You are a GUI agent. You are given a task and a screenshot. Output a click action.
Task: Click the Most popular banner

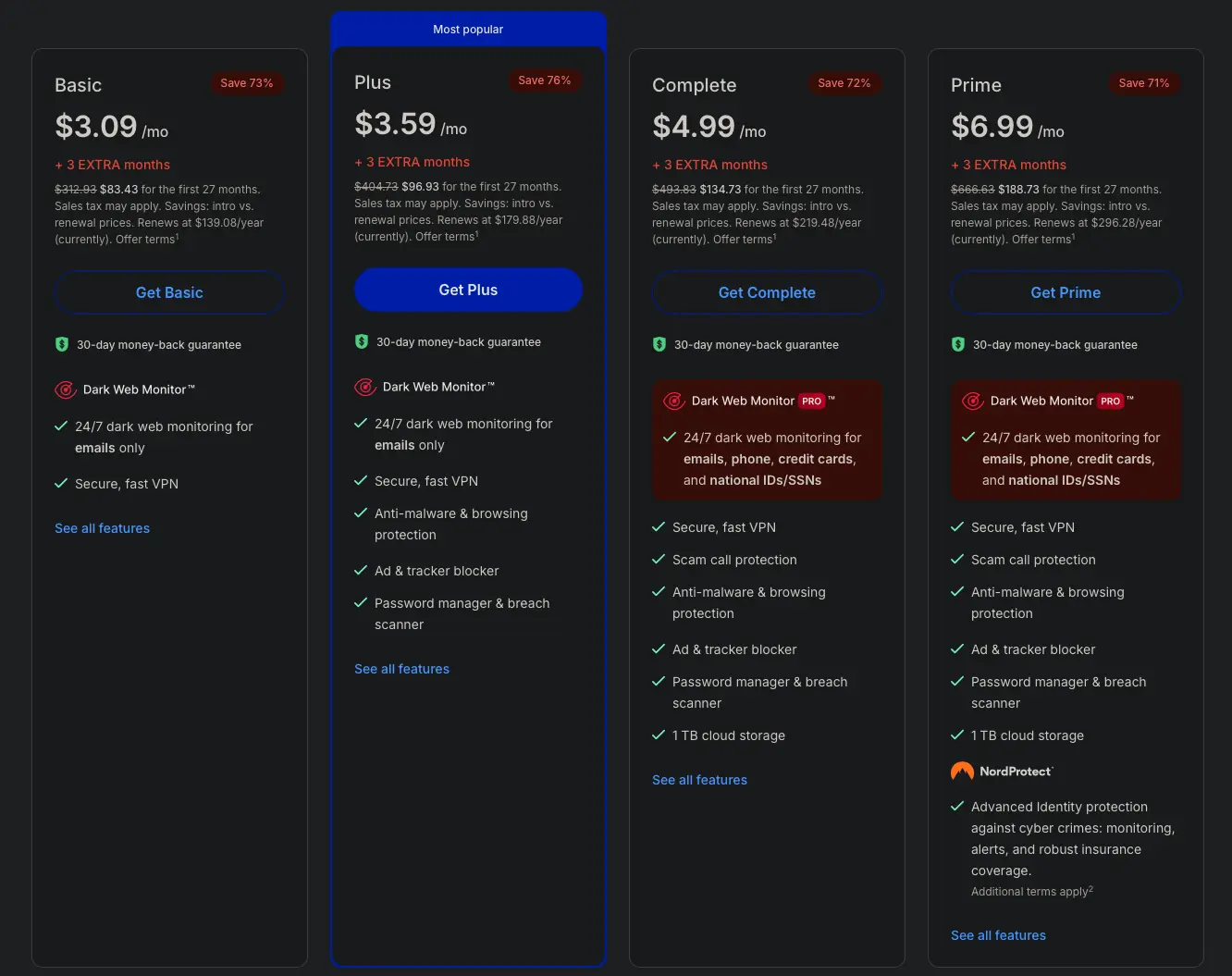click(x=468, y=30)
